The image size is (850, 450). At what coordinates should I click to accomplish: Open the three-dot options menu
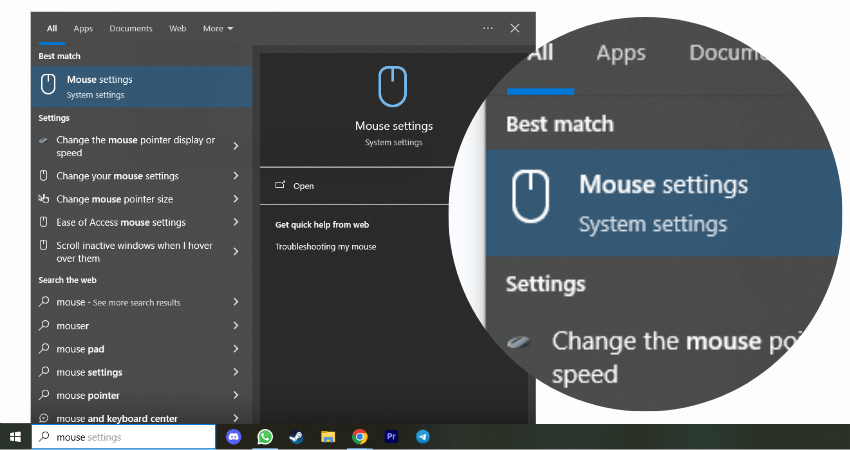pos(488,28)
